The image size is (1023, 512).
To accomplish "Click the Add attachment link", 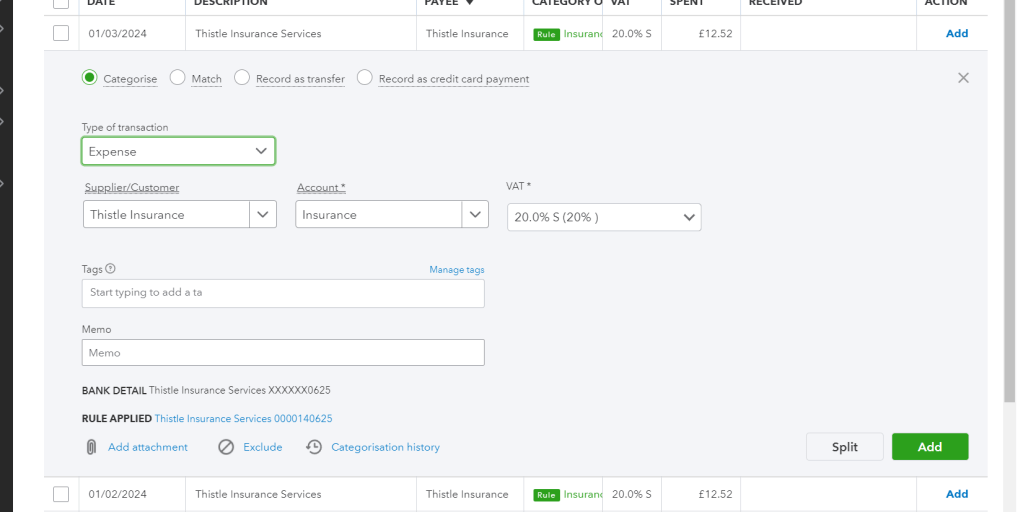I will [x=147, y=447].
